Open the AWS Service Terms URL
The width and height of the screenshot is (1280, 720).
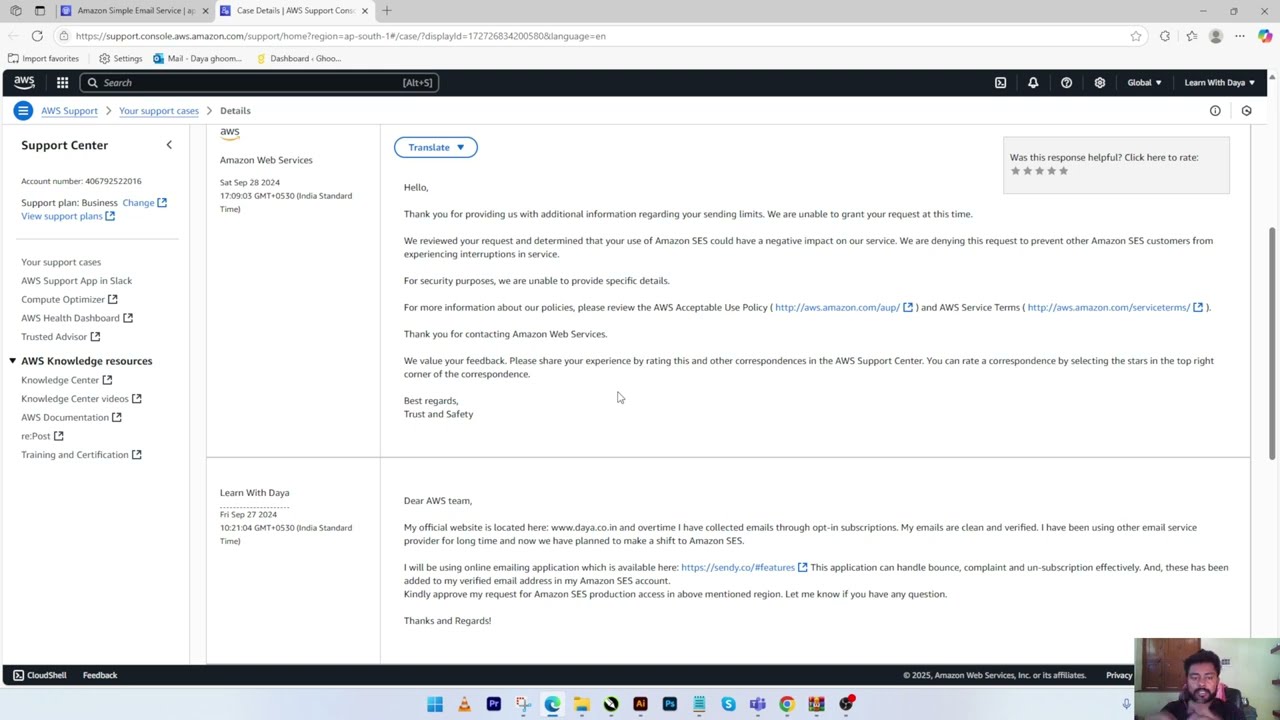pyautogui.click(x=1115, y=307)
